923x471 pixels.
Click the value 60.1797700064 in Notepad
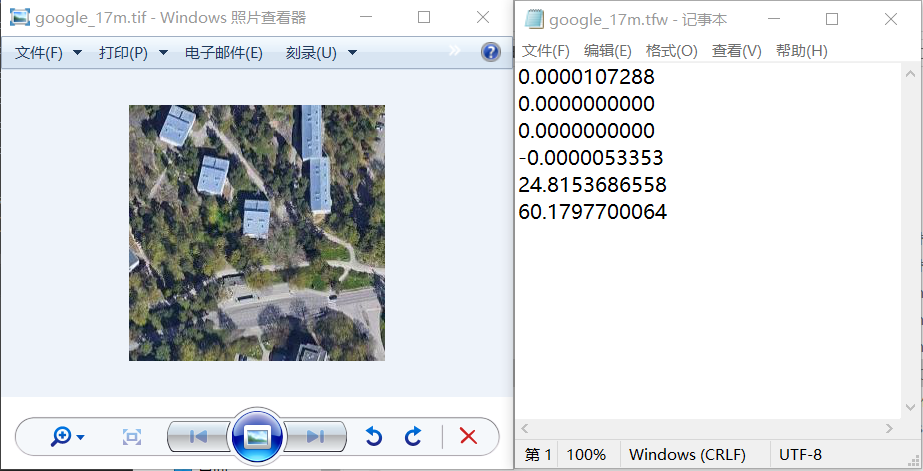click(x=592, y=212)
